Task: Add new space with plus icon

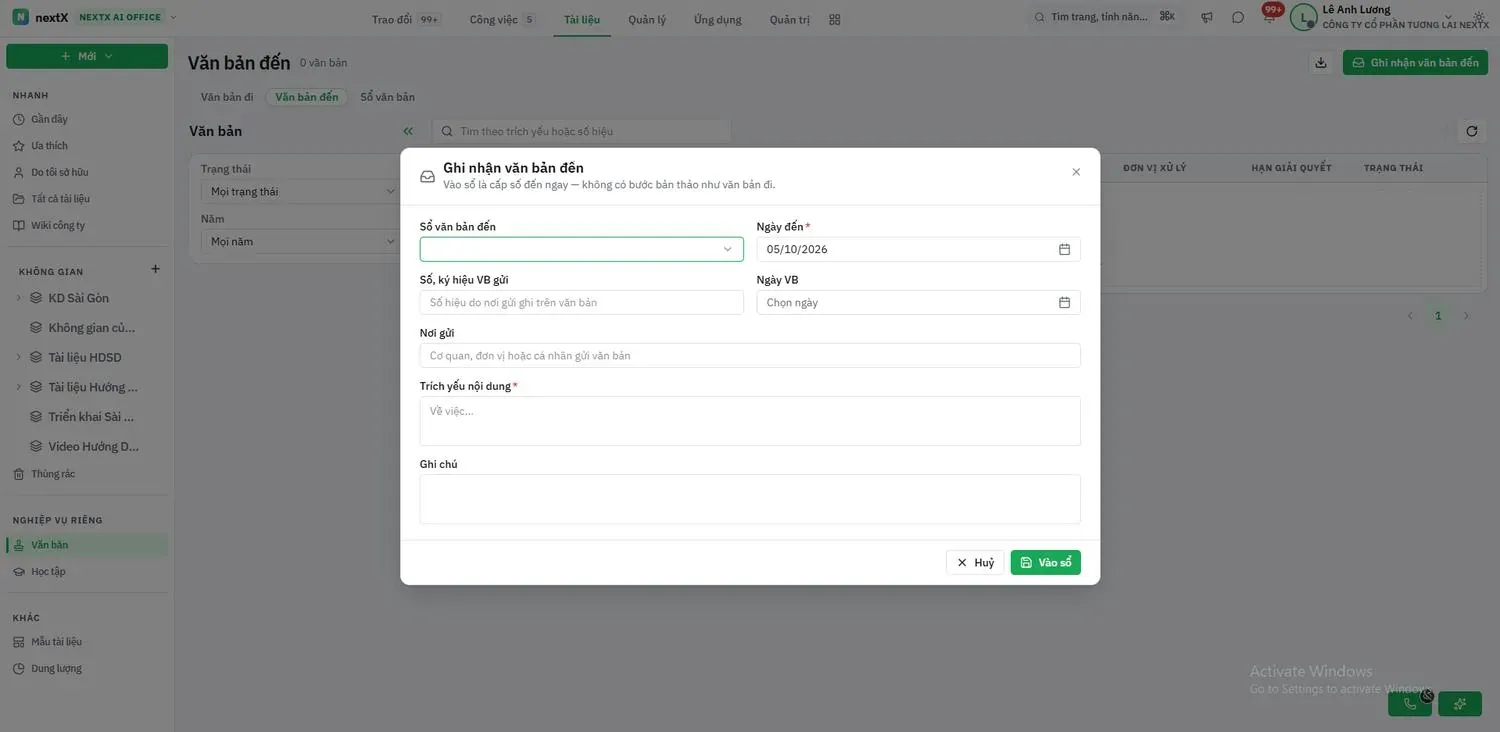Action: pyautogui.click(x=155, y=269)
